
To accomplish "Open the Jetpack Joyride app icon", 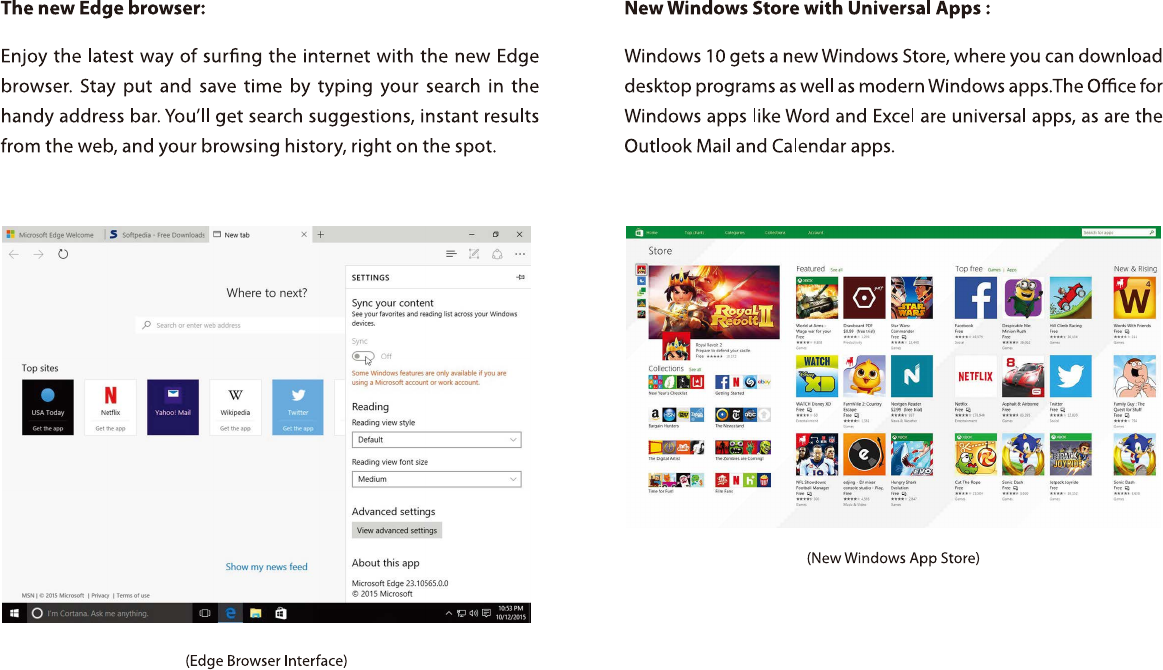I will (x=1070, y=455).
